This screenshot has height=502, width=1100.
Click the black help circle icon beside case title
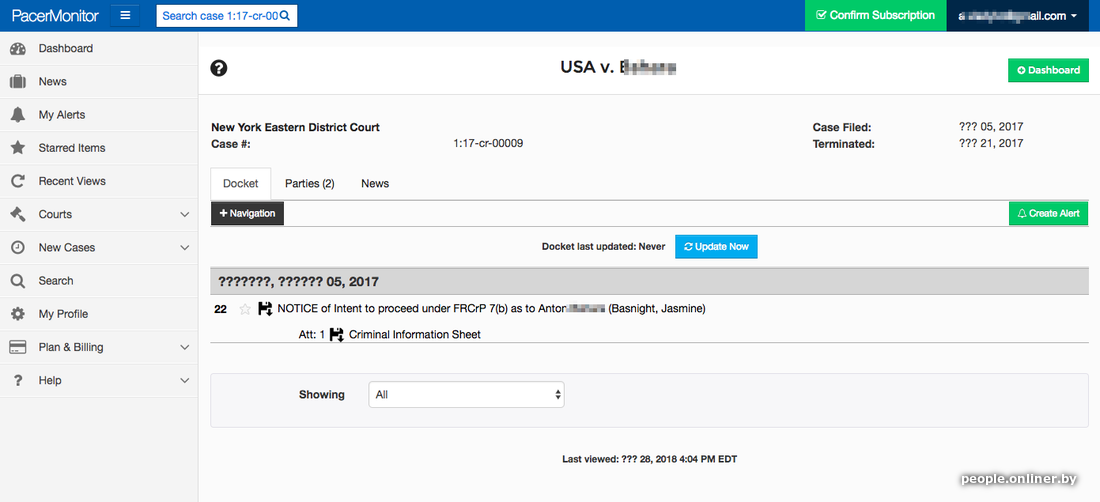(x=219, y=68)
